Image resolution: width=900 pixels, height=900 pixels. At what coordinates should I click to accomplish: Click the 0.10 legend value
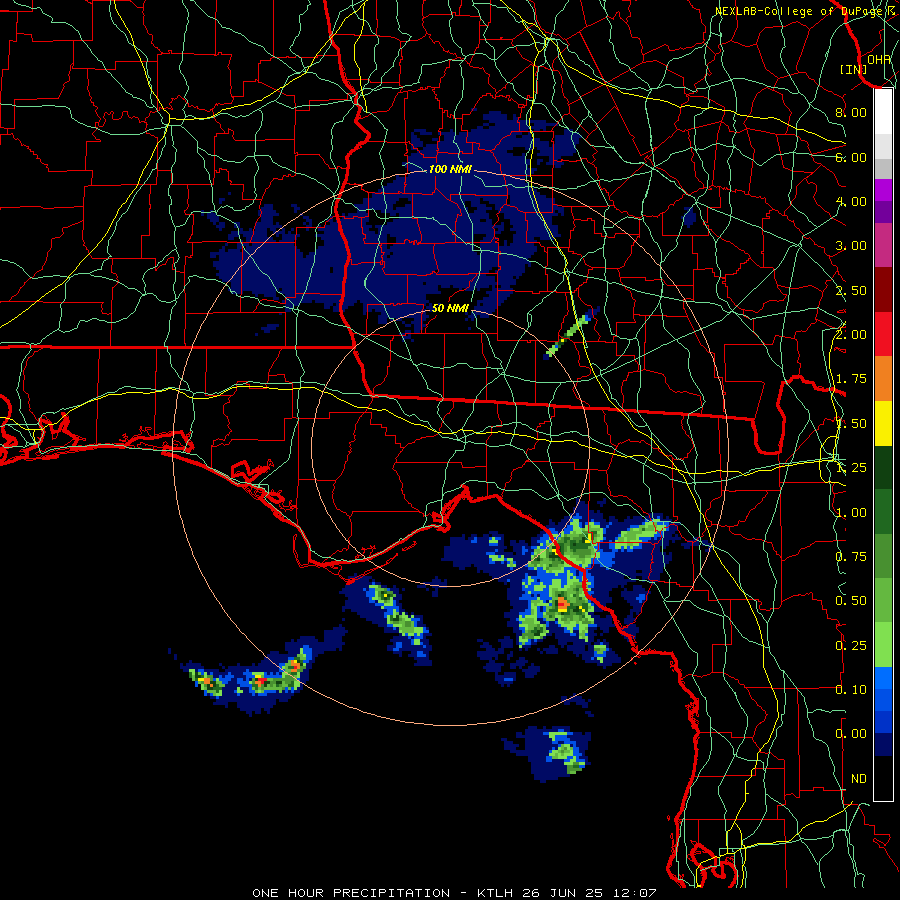click(x=851, y=690)
